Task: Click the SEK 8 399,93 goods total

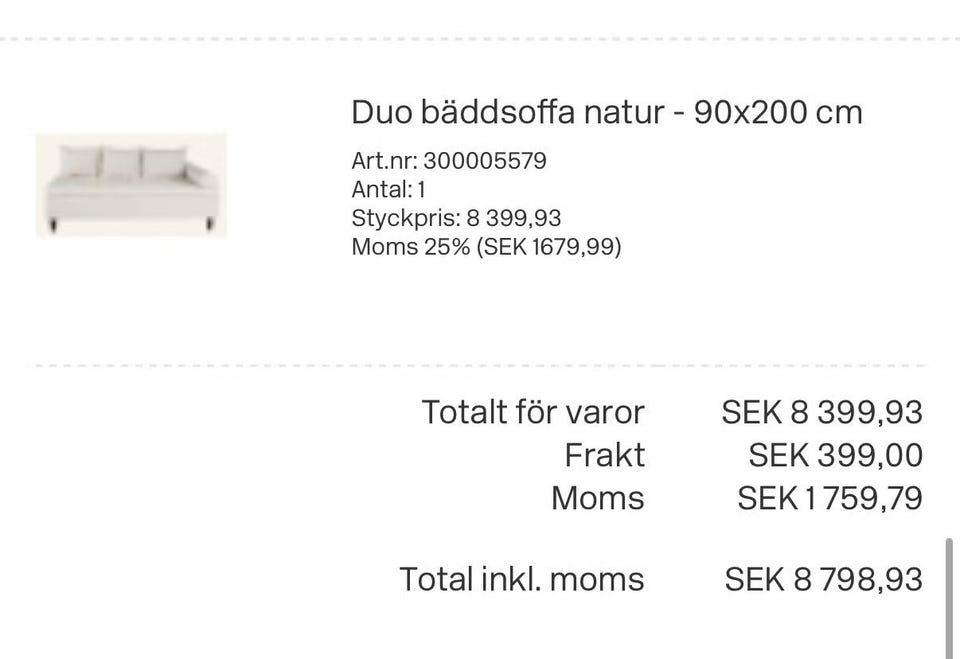Action: click(822, 412)
